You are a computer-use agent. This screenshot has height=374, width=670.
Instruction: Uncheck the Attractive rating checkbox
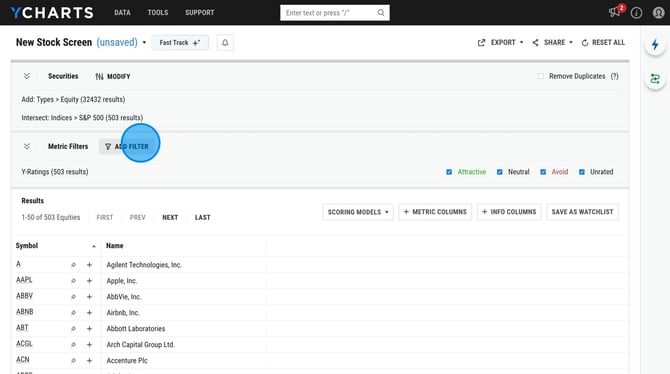pyautogui.click(x=449, y=172)
